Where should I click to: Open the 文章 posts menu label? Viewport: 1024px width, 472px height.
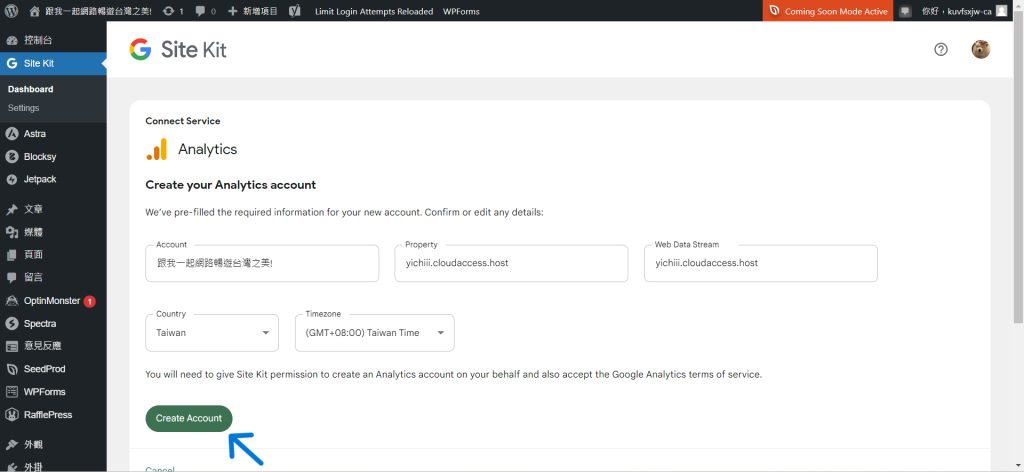coord(34,210)
